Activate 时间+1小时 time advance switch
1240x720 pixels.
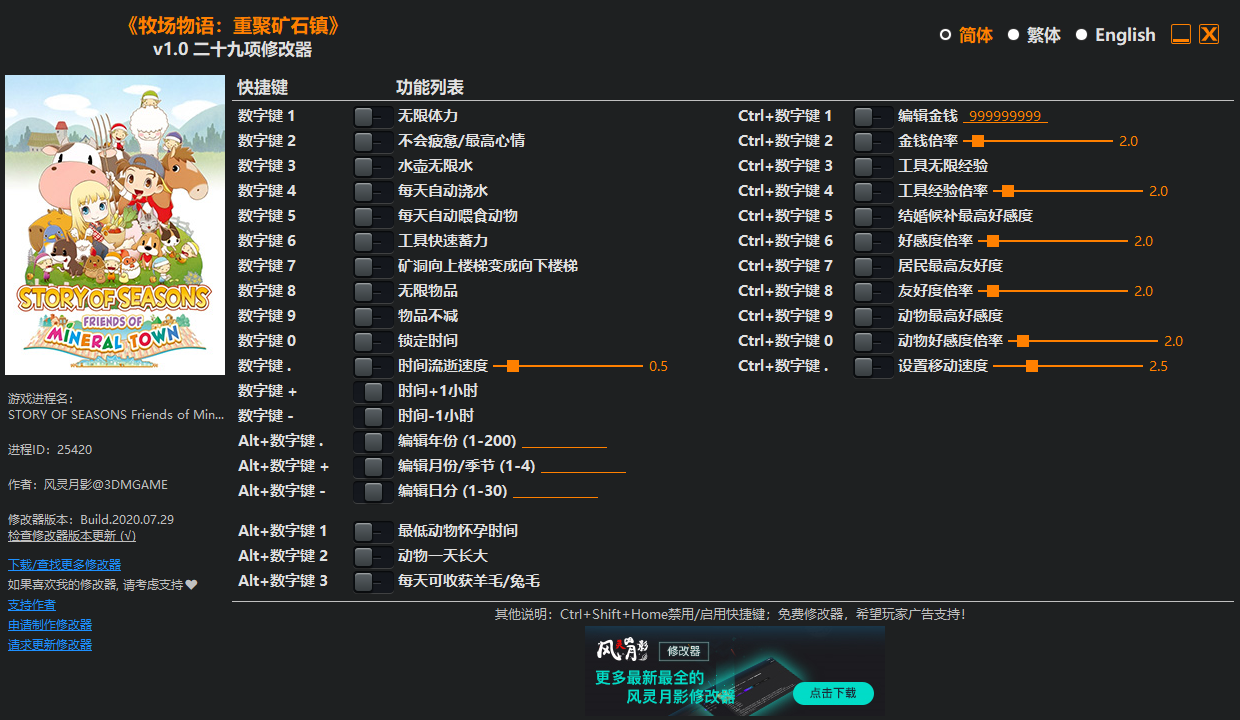click(372, 390)
